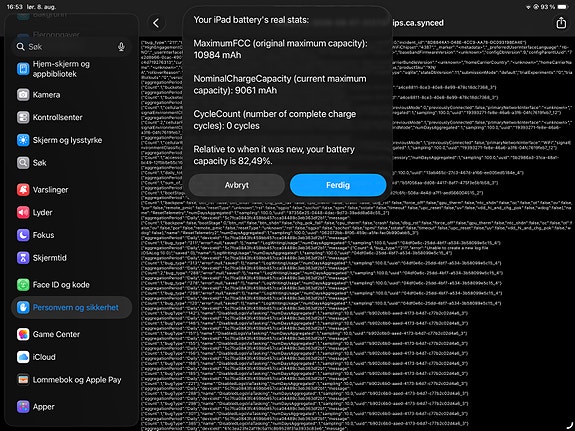Open Kamera settings icon
This screenshot has width=575, height=431.
(23, 95)
